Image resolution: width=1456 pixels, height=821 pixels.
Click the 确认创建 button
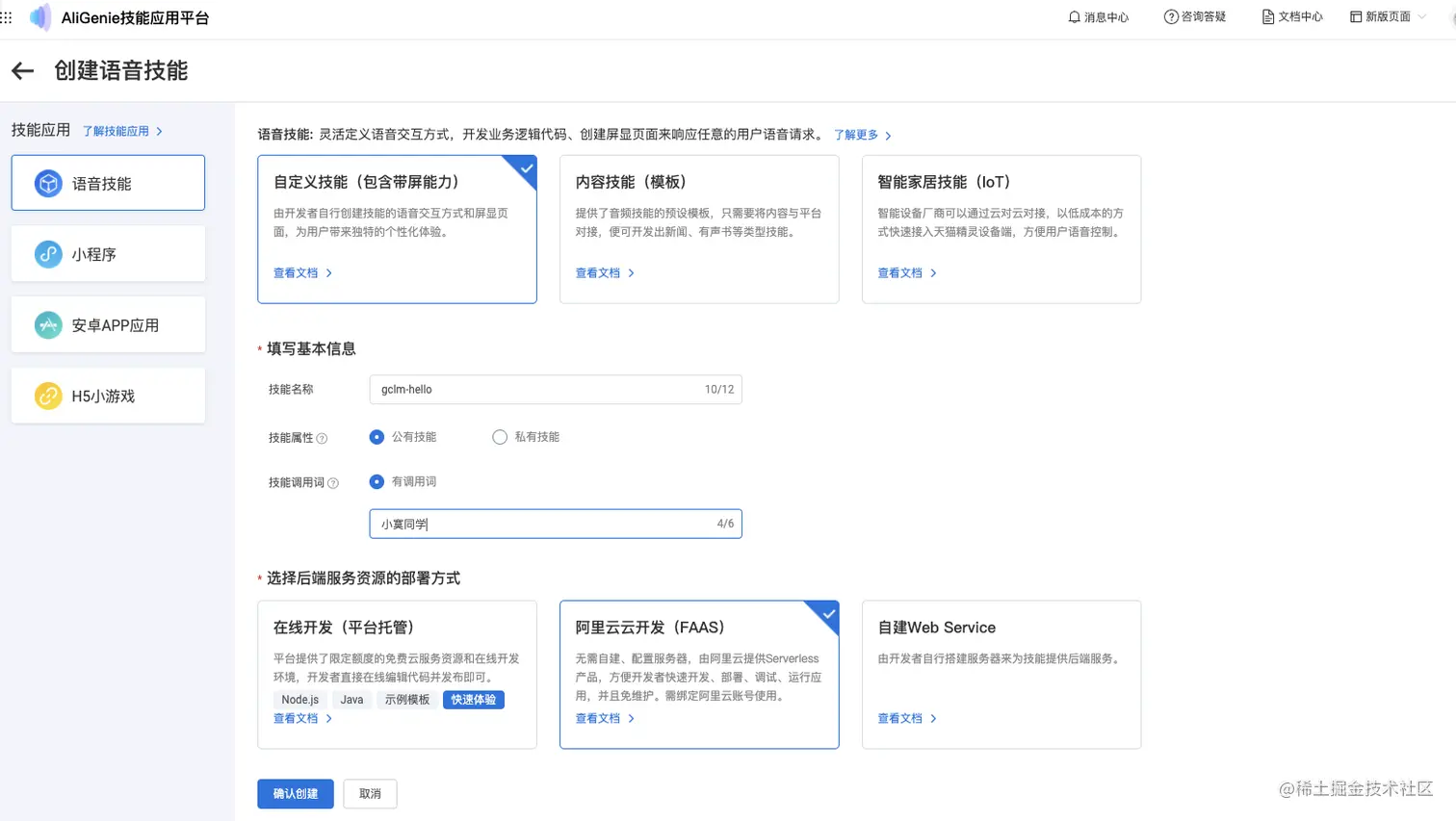[x=296, y=794]
